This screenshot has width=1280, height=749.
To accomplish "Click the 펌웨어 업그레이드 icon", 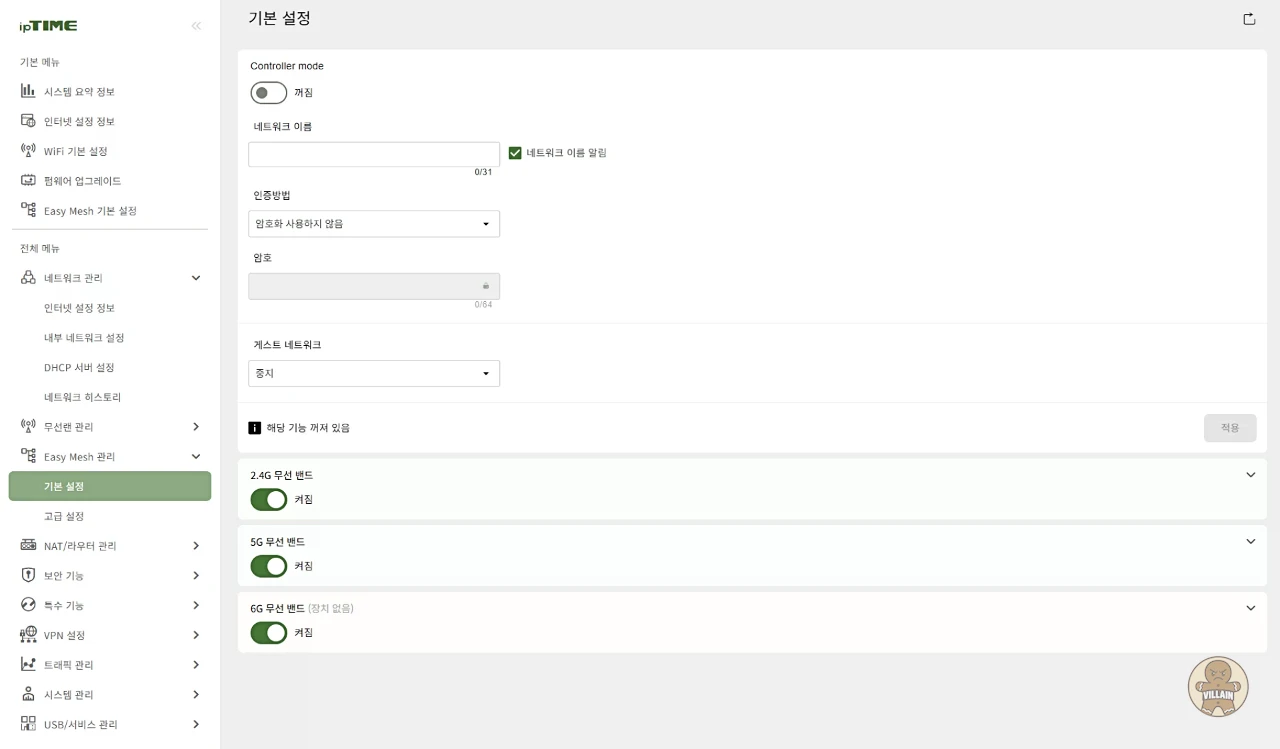I will click(28, 181).
